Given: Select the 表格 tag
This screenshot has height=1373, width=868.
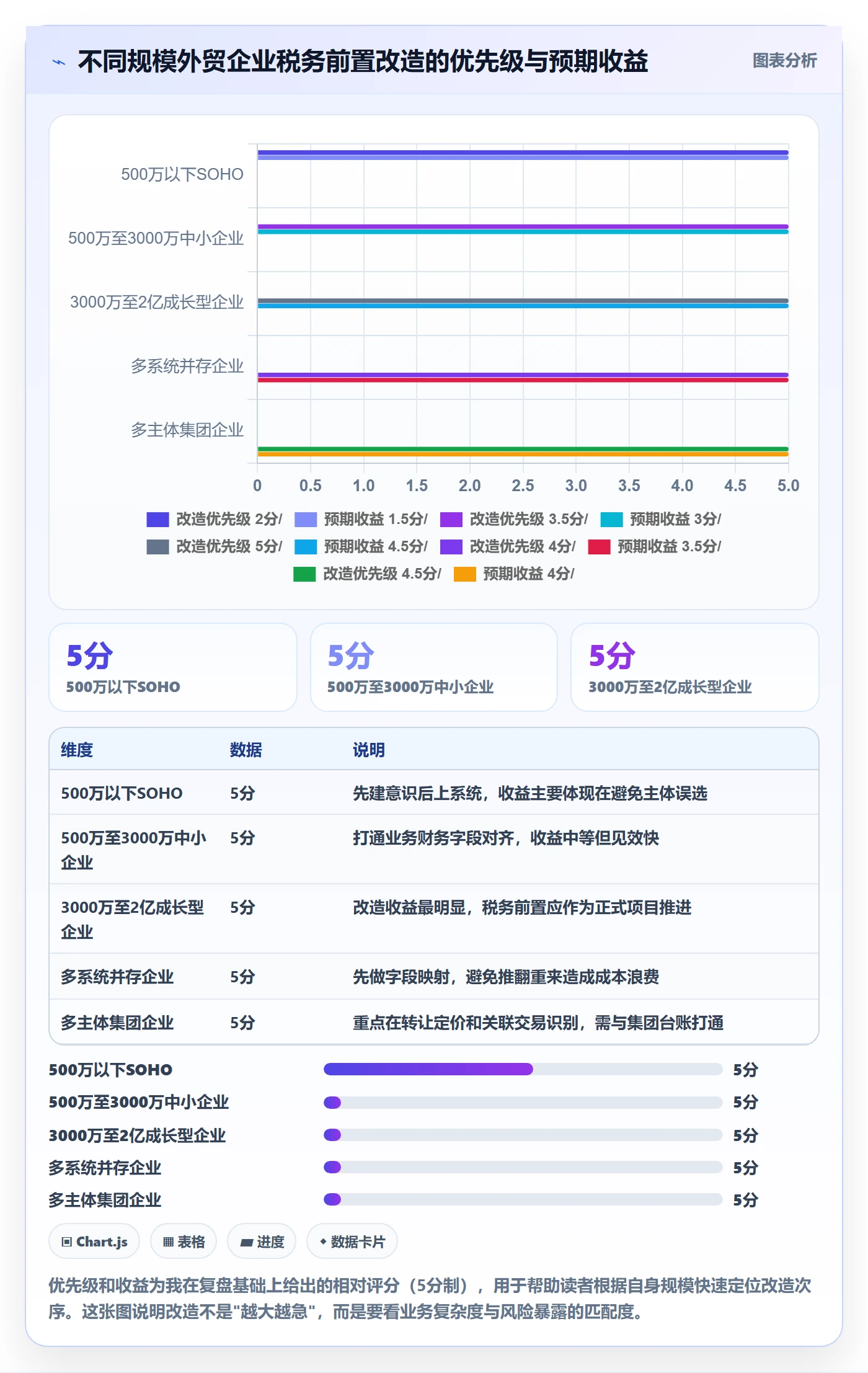Looking at the screenshot, I should [x=184, y=1242].
